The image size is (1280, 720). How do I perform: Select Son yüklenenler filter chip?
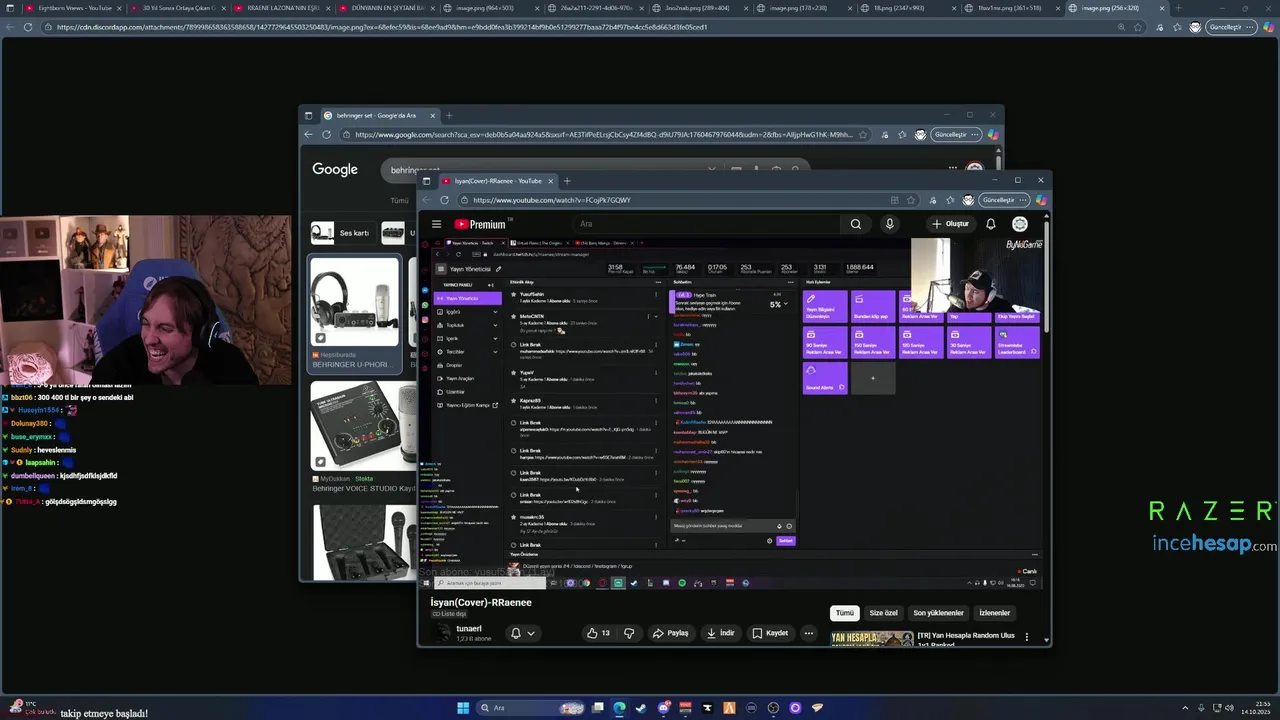click(x=938, y=613)
